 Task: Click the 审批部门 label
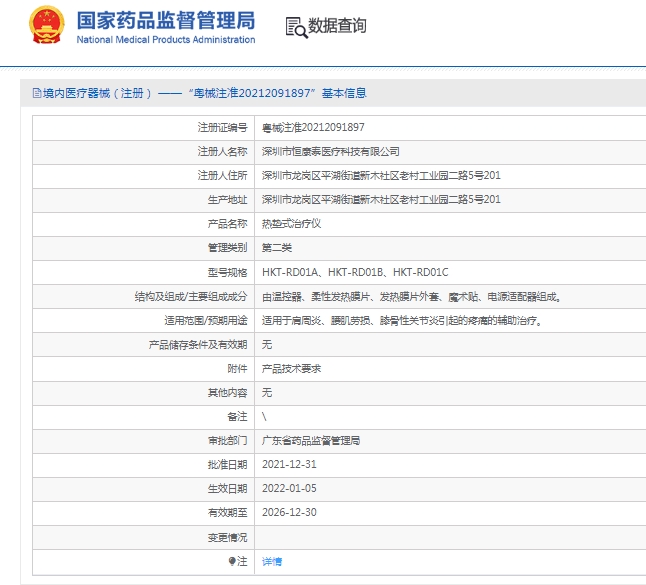click(x=227, y=441)
